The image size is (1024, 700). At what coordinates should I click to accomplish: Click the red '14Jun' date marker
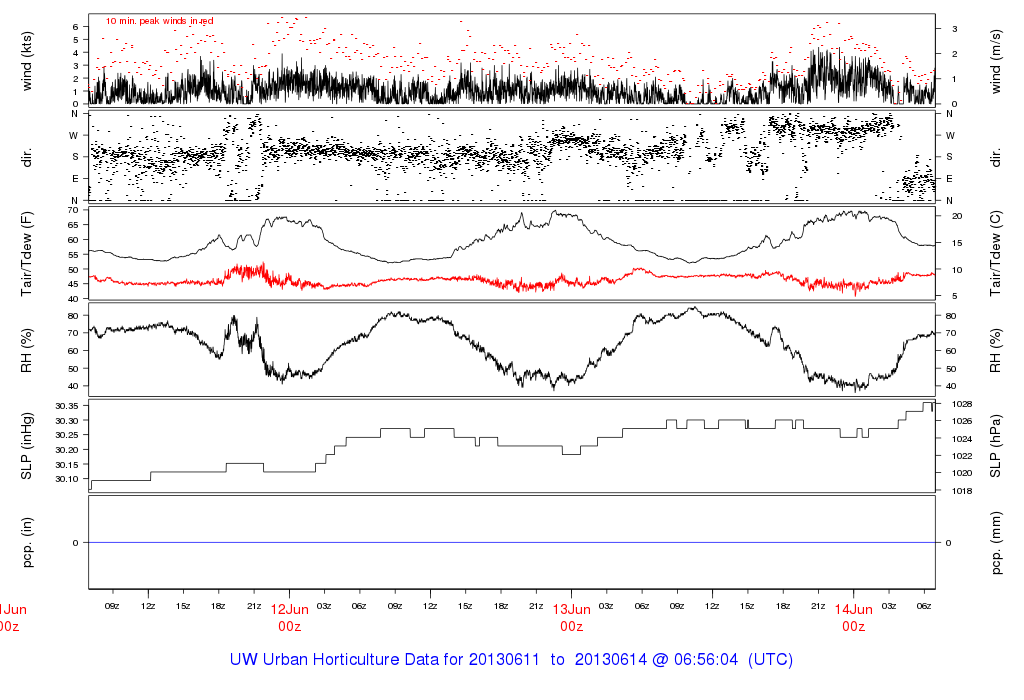853,608
